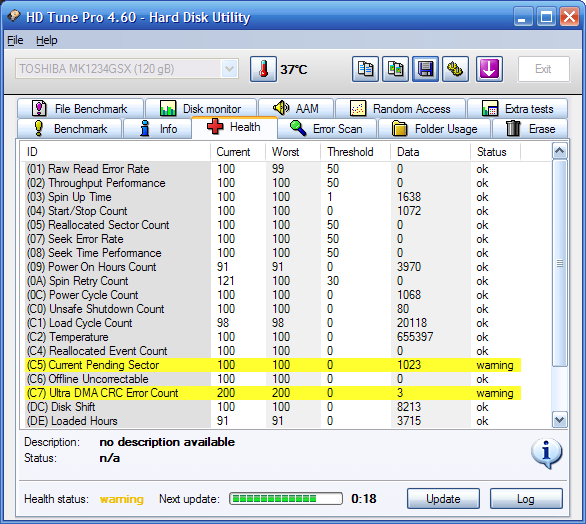This screenshot has width=586, height=524.
Task: Select the Raw Read Error Rate row
Action: [x=273, y=169]
